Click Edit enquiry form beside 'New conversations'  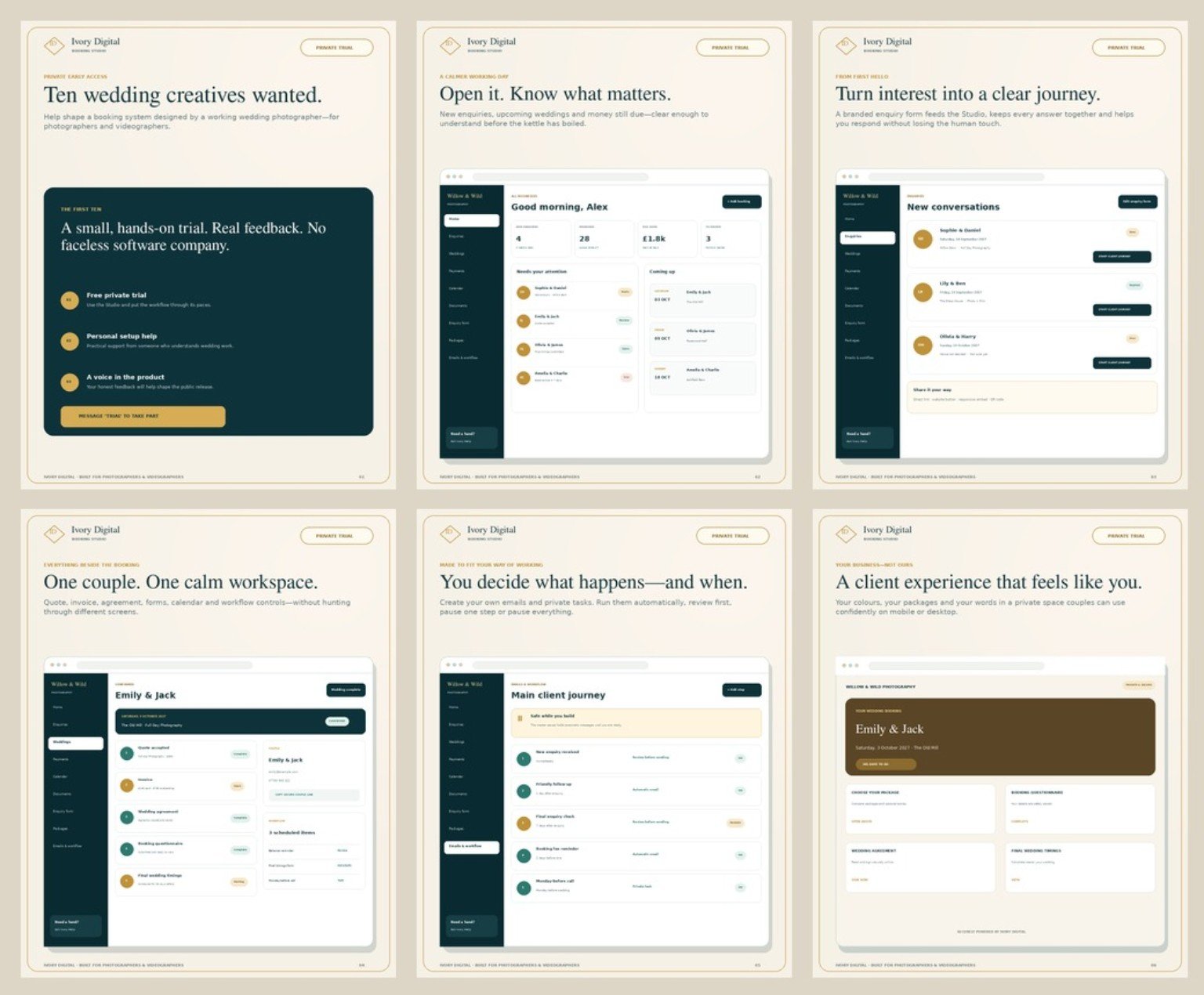(x=1137, y=201)
